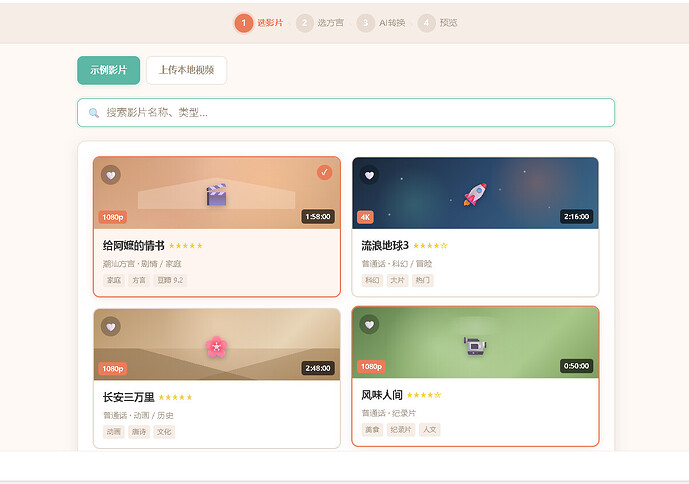Click star rating of 流浪地球3
Viewport: 689px width, 484px height.
point(430,246)
